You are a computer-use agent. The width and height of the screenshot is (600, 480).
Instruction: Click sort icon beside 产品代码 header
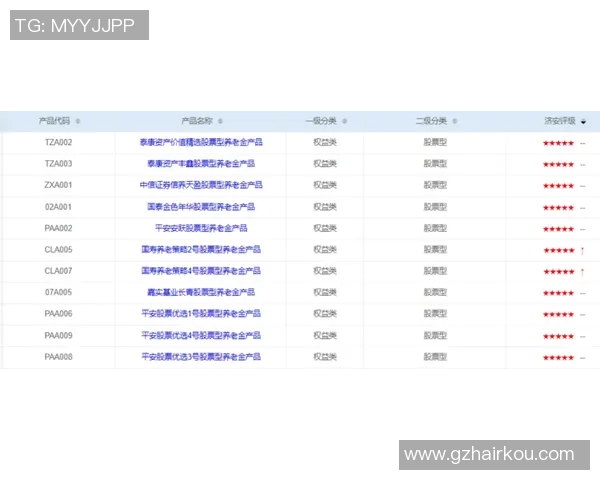[78, 121]
